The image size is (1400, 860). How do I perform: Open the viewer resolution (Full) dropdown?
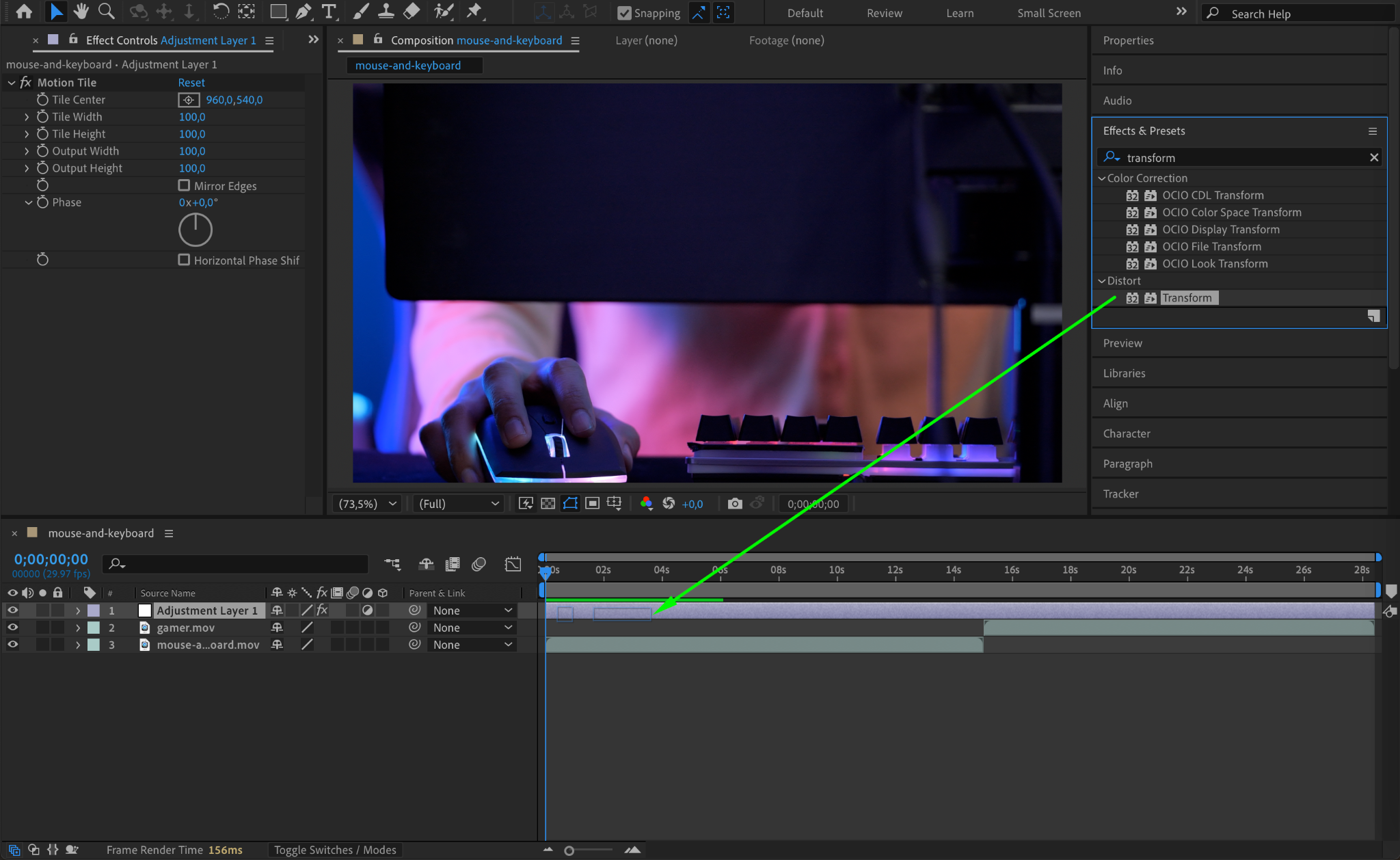pos(458,504)
